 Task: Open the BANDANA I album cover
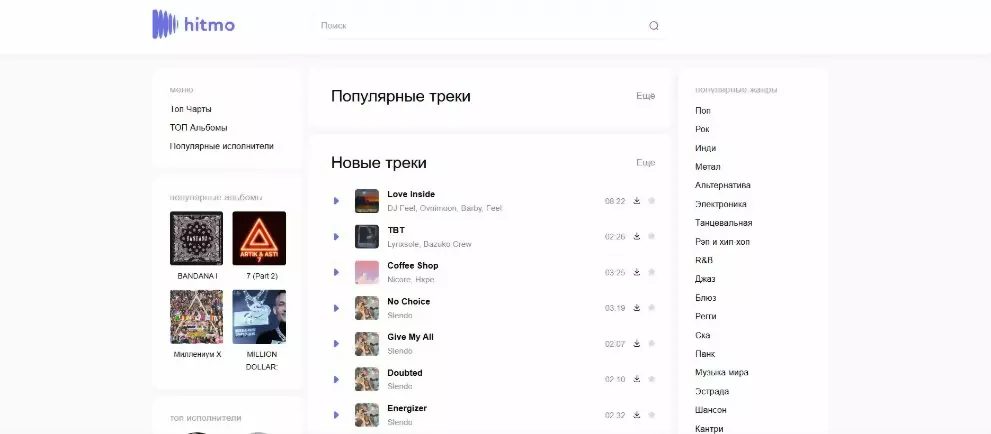pyautogui.click(x=197, y=238)
